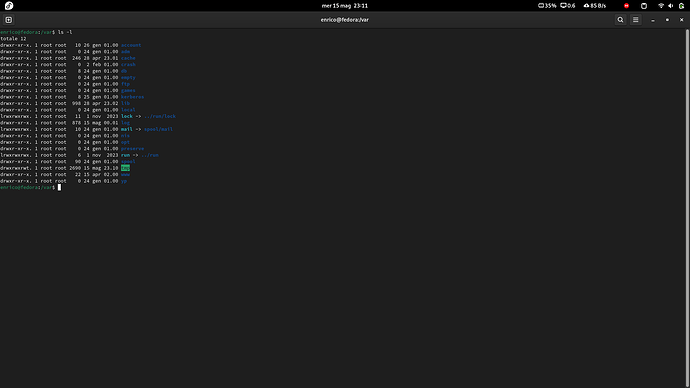Click the 'spool/mail' link target
The width and height of the screenshot is (690, 388).
coord(158,129)
